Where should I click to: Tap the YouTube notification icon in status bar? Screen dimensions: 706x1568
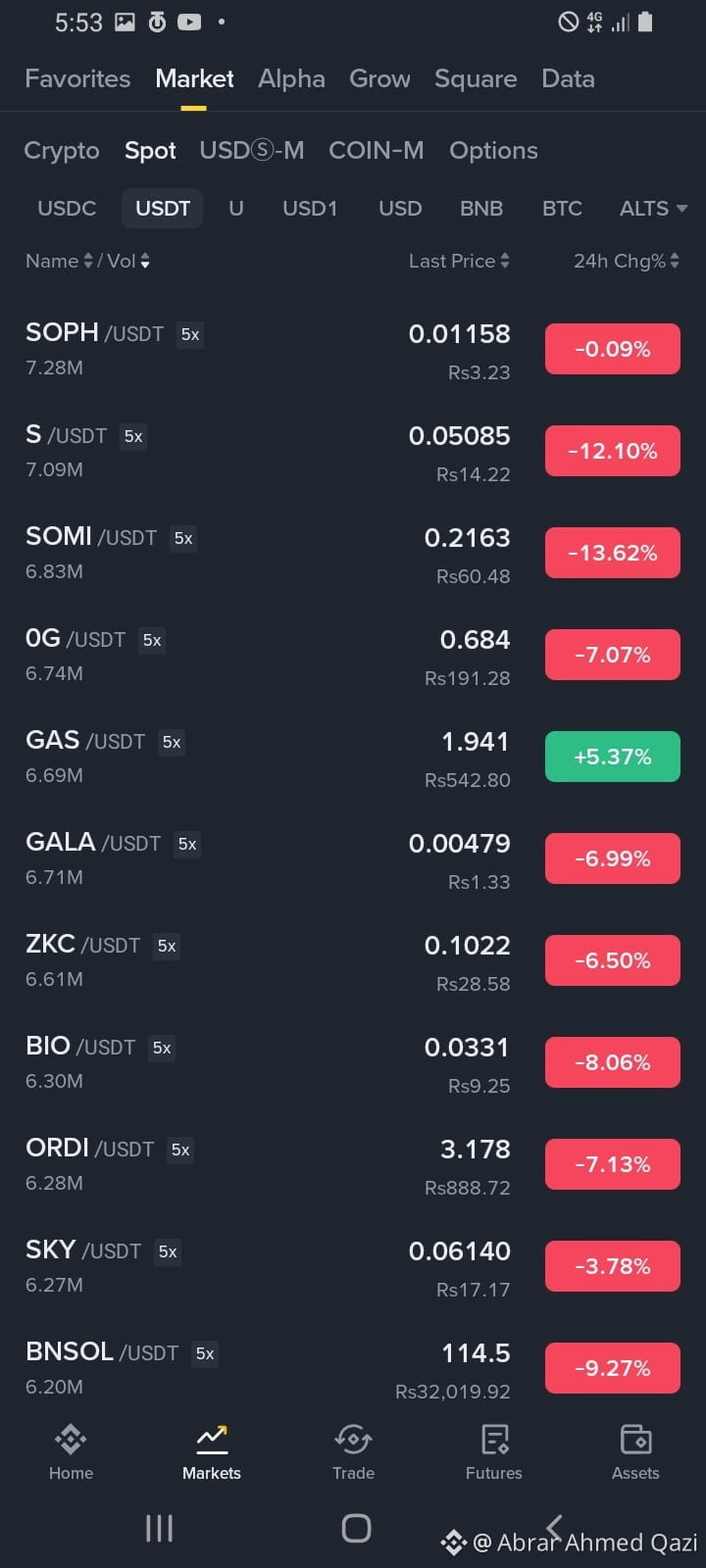tap(189, 22)
